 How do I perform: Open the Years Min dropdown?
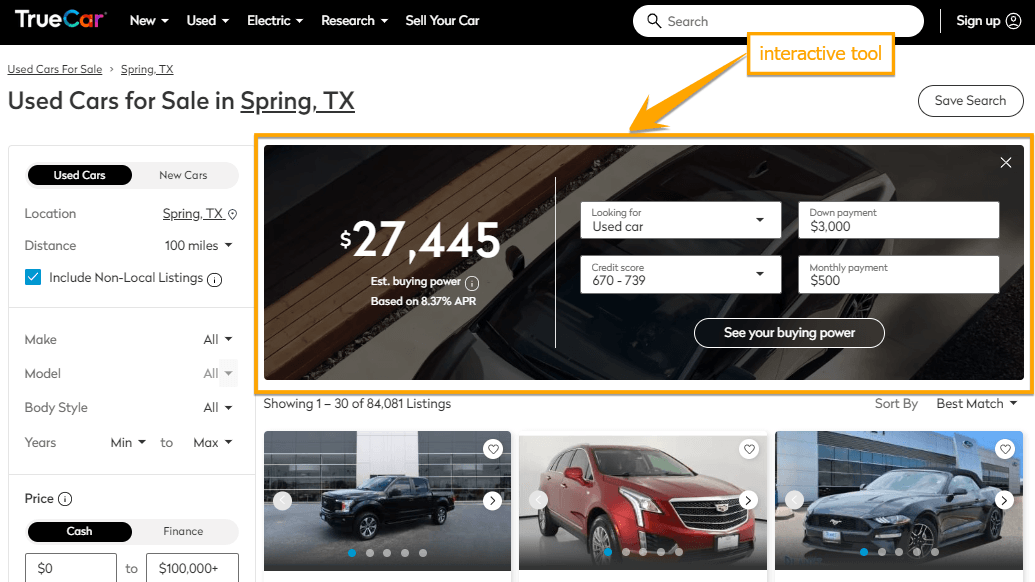[x=128, y=443]
